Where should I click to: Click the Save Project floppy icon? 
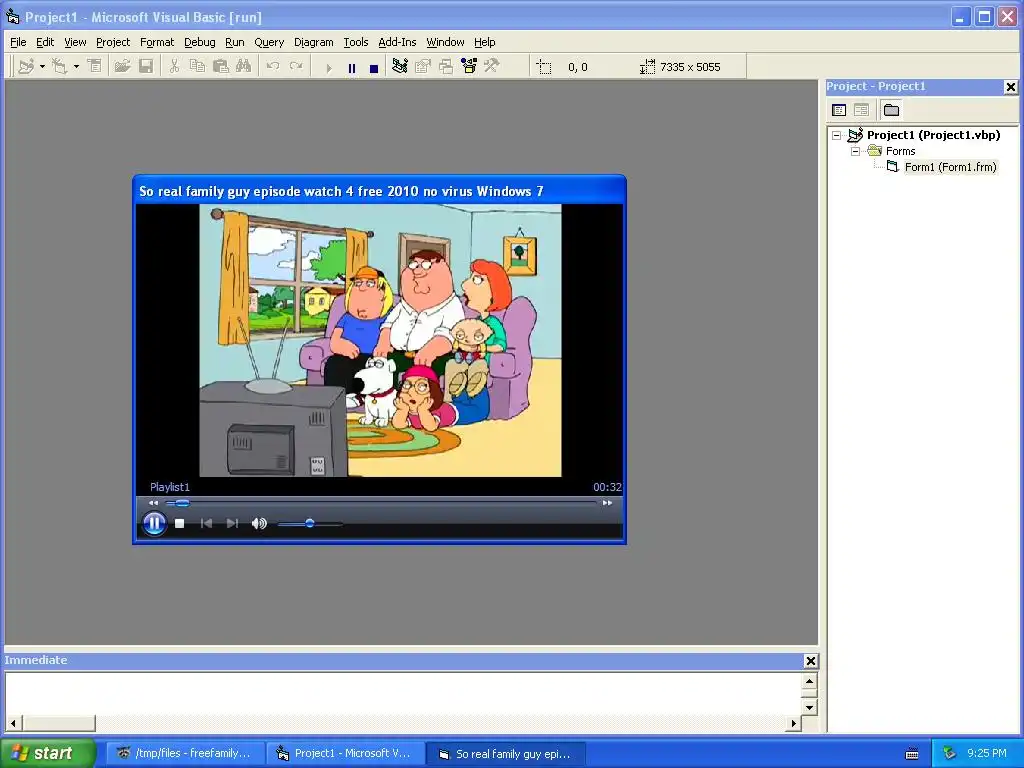(x=146, y=67)
